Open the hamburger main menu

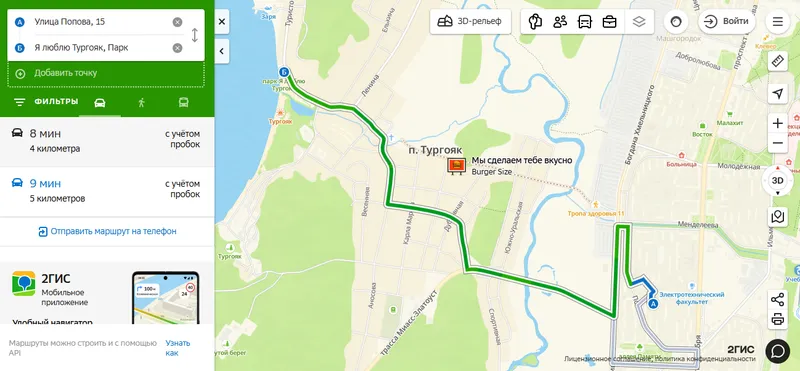[778, 22]
